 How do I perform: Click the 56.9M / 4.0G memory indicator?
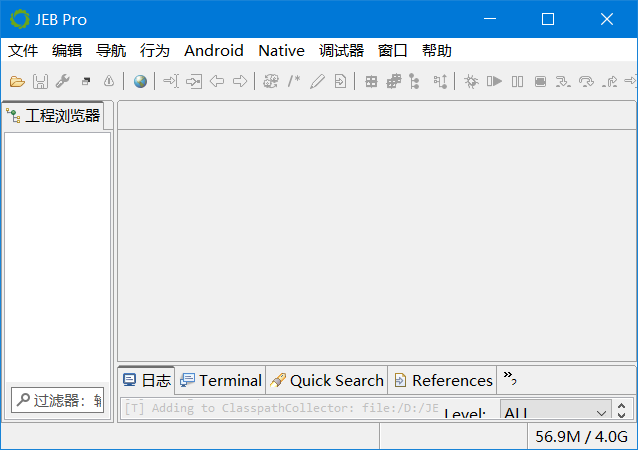581,437
